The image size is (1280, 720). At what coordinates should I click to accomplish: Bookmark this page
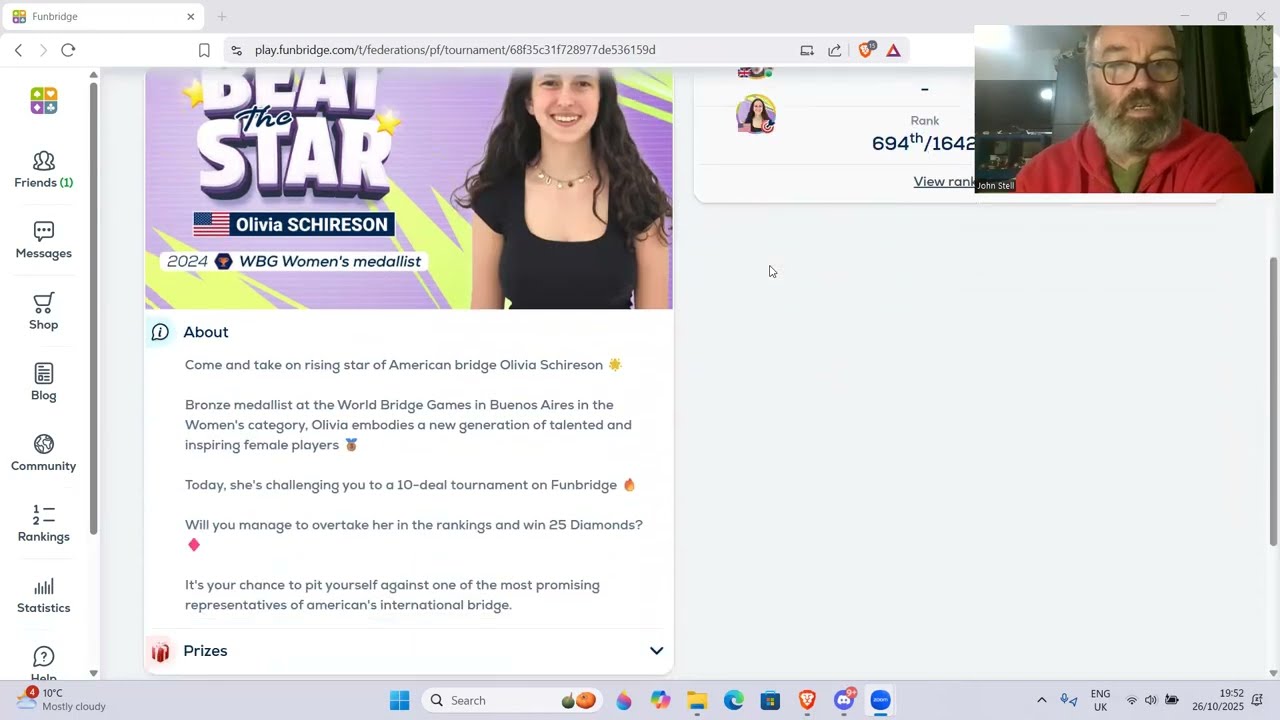coord(204,50)
